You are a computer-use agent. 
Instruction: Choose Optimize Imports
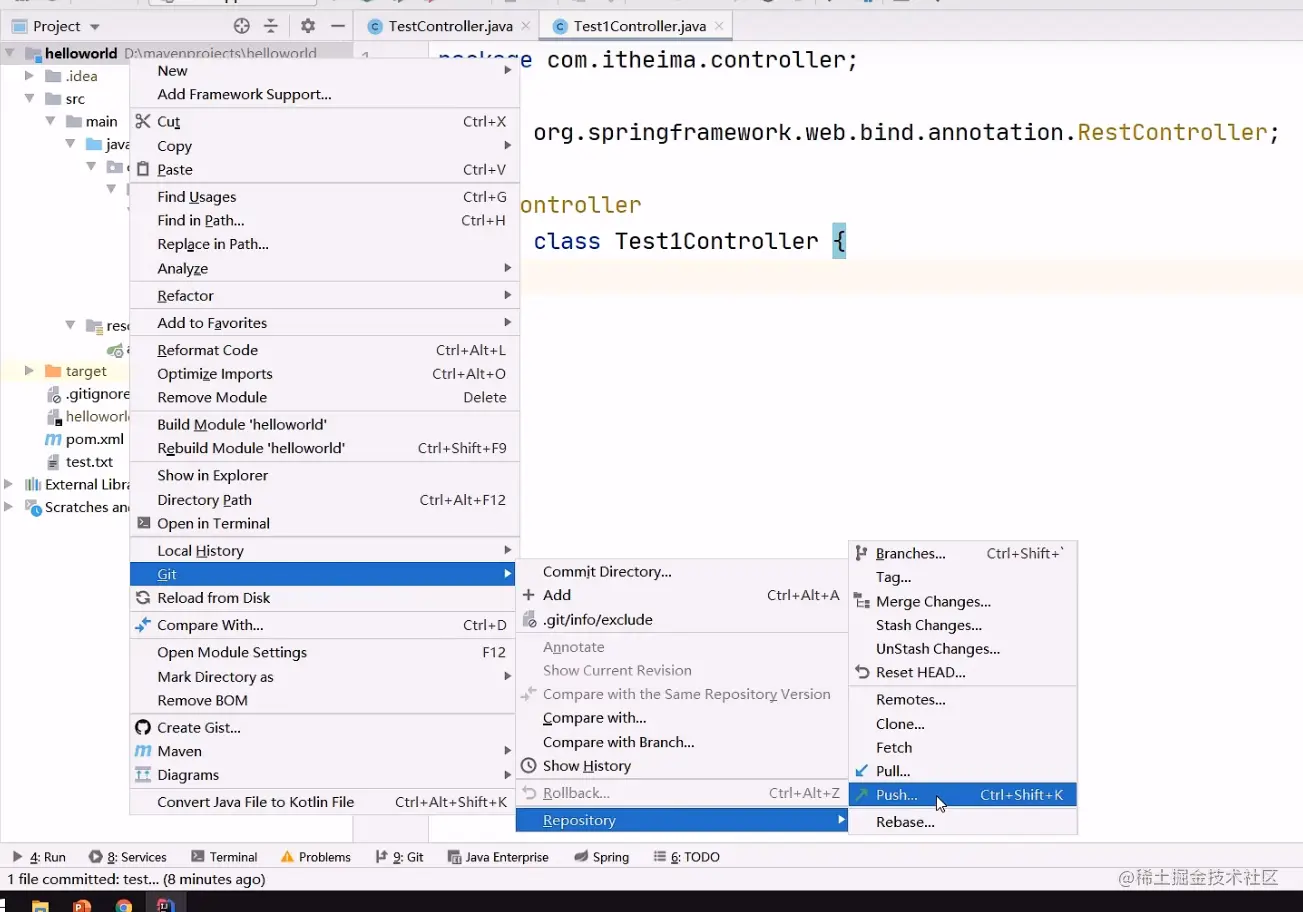tap(325, 374)
